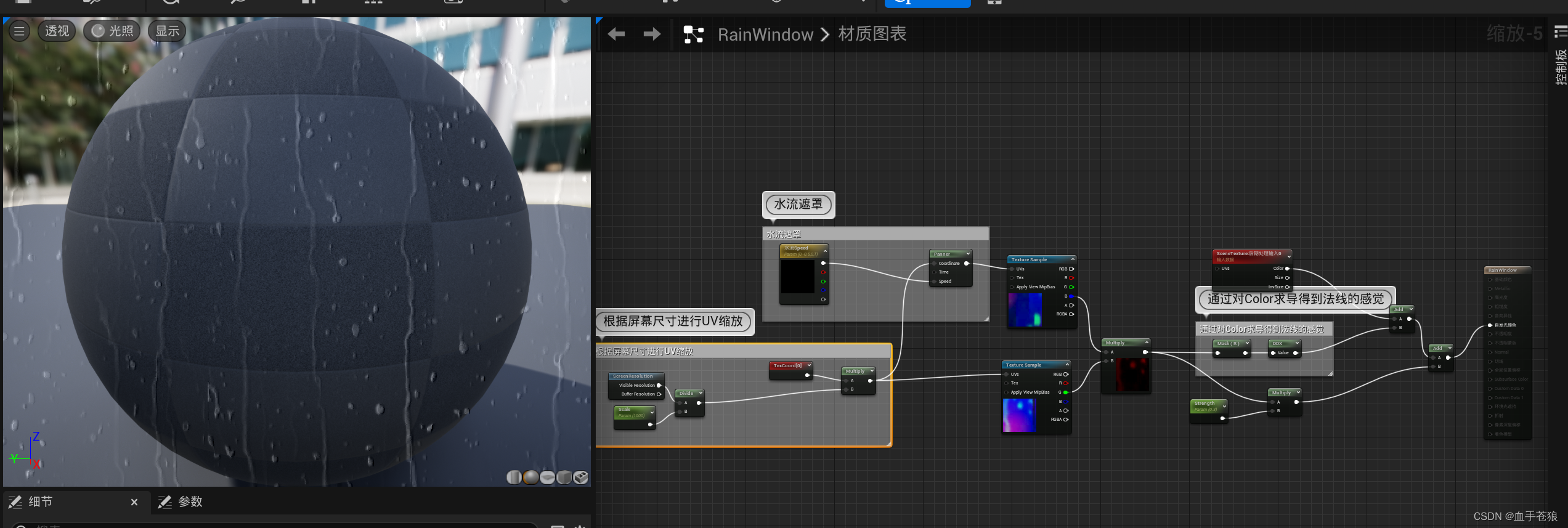Viewport: 1568px width, 528px height.
Task: Open the 透视 perspective view menu
Action: click(57, 31)
